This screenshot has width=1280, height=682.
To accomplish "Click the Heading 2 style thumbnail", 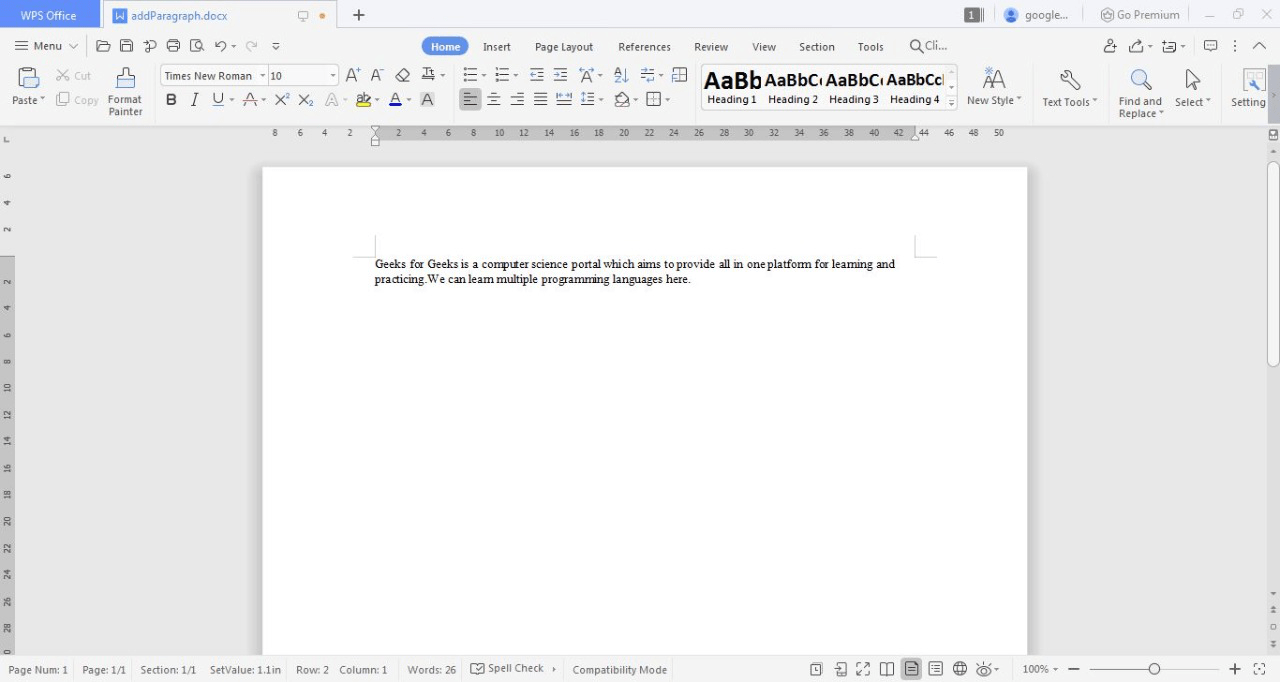I will [792, 85].
